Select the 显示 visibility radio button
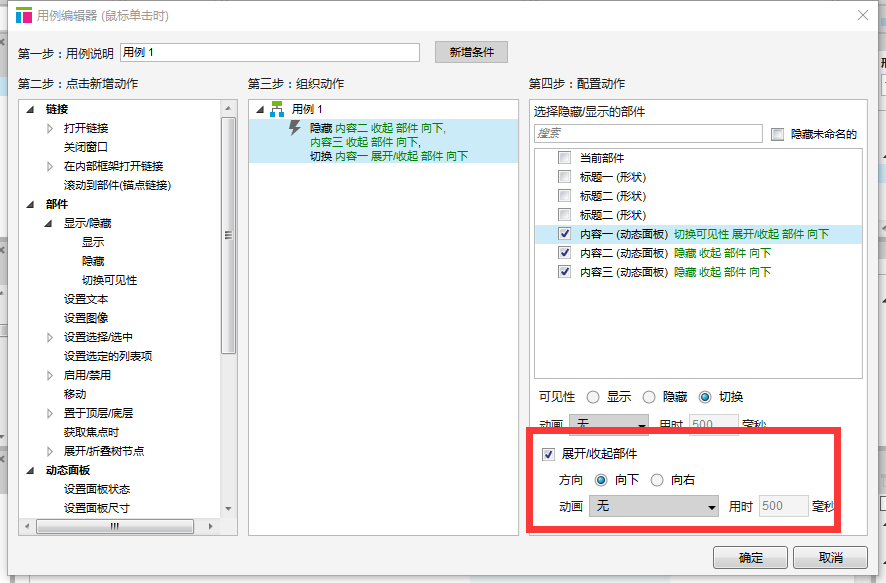 coord(593,397)
